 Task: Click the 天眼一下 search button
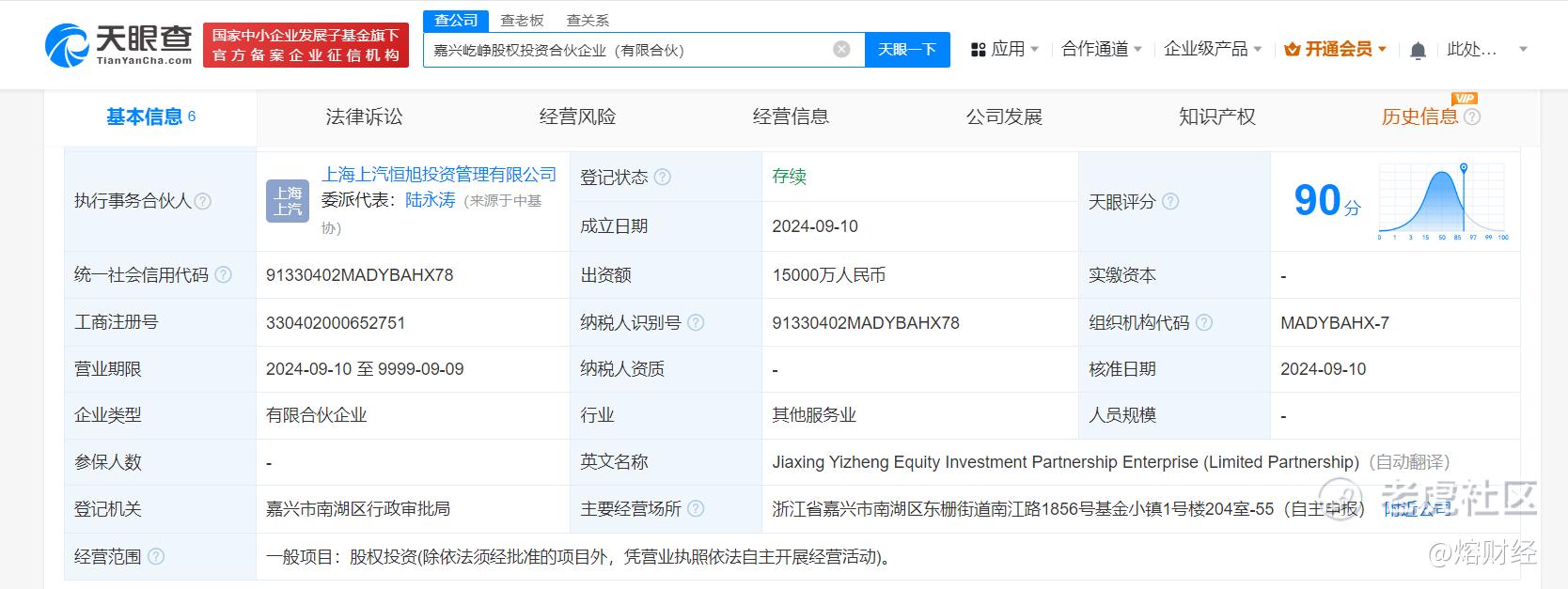[907, 49]
